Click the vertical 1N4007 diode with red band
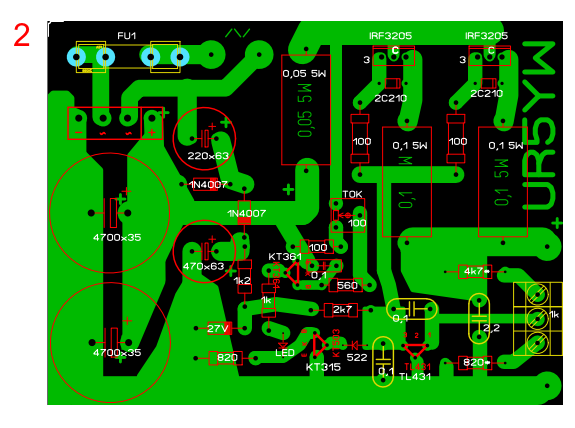This screenshot has height=428, width=575. point(244,213)
